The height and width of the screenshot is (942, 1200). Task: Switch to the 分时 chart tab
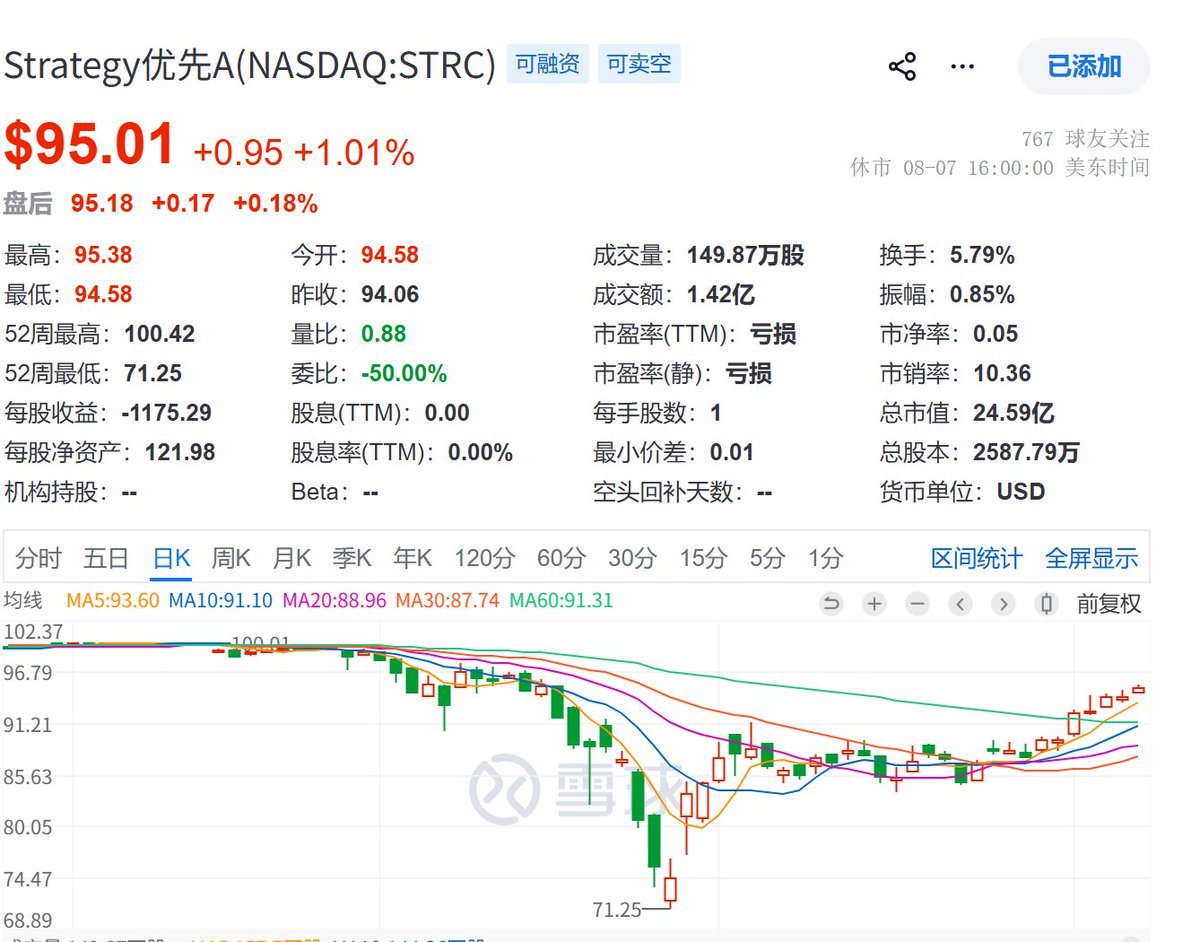pyautogui.click(x=38, y=558)
